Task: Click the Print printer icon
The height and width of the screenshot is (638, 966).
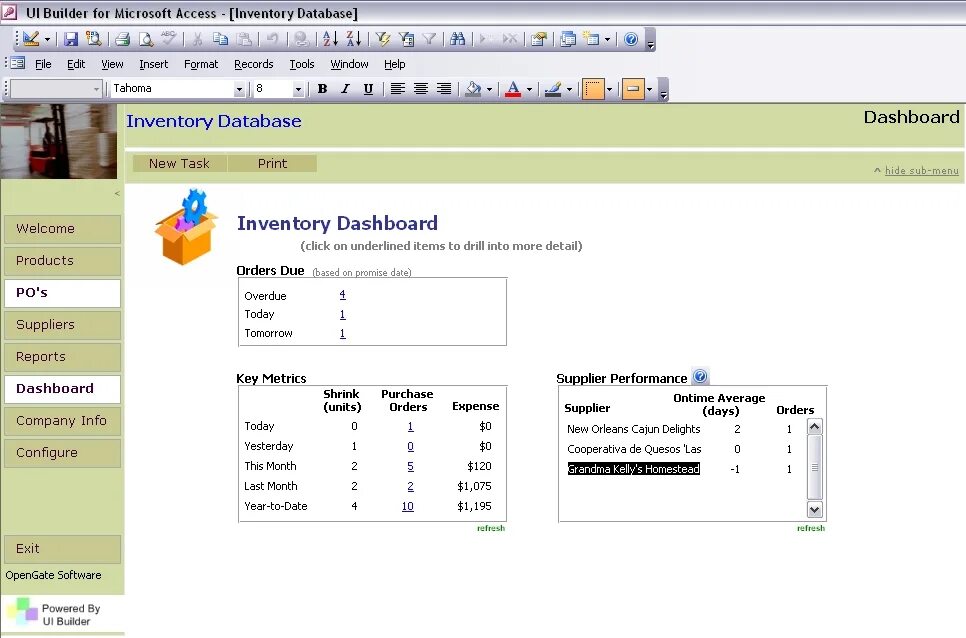Action: (x=123, y=39)
